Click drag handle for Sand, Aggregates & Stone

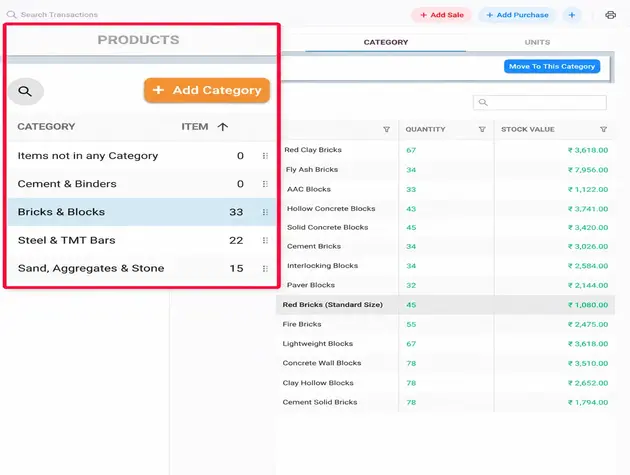pyautogui.click(x=265, y=268)
